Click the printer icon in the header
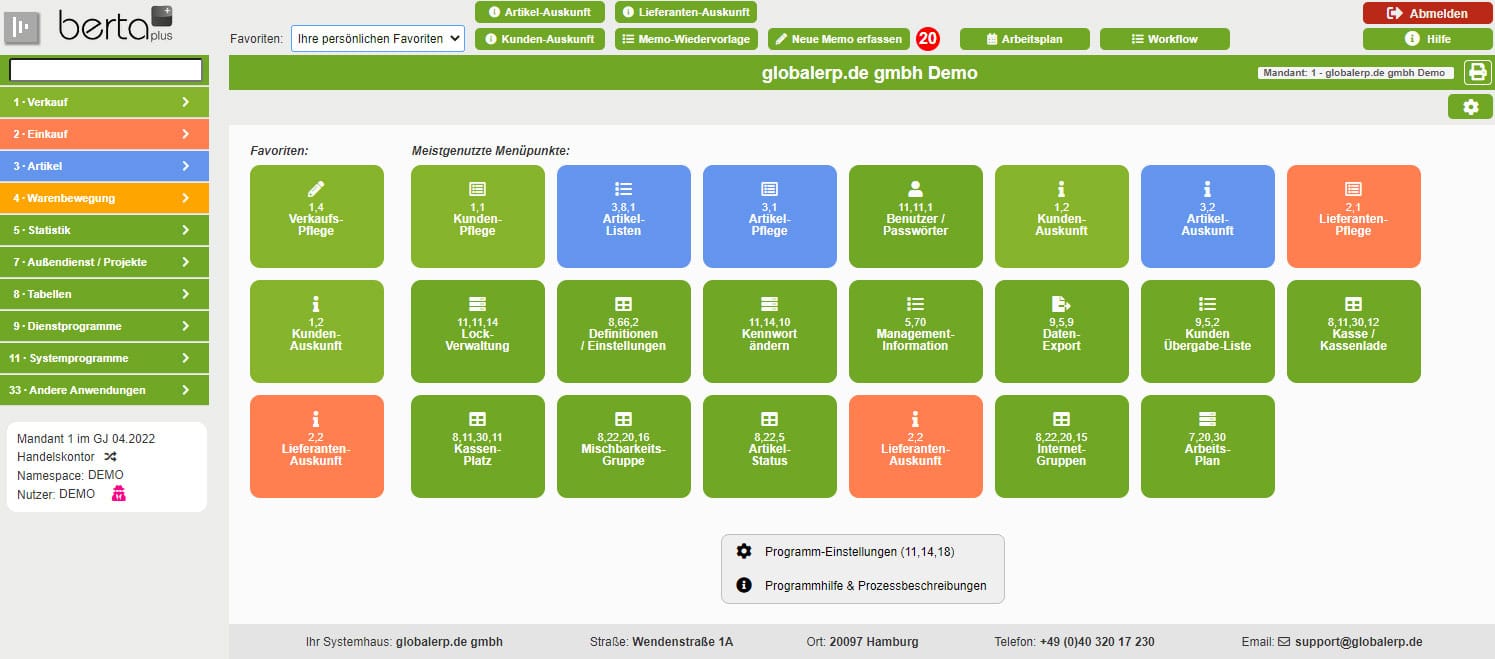The width and height of the screenshot is (1495, 659). [1477, 73]
